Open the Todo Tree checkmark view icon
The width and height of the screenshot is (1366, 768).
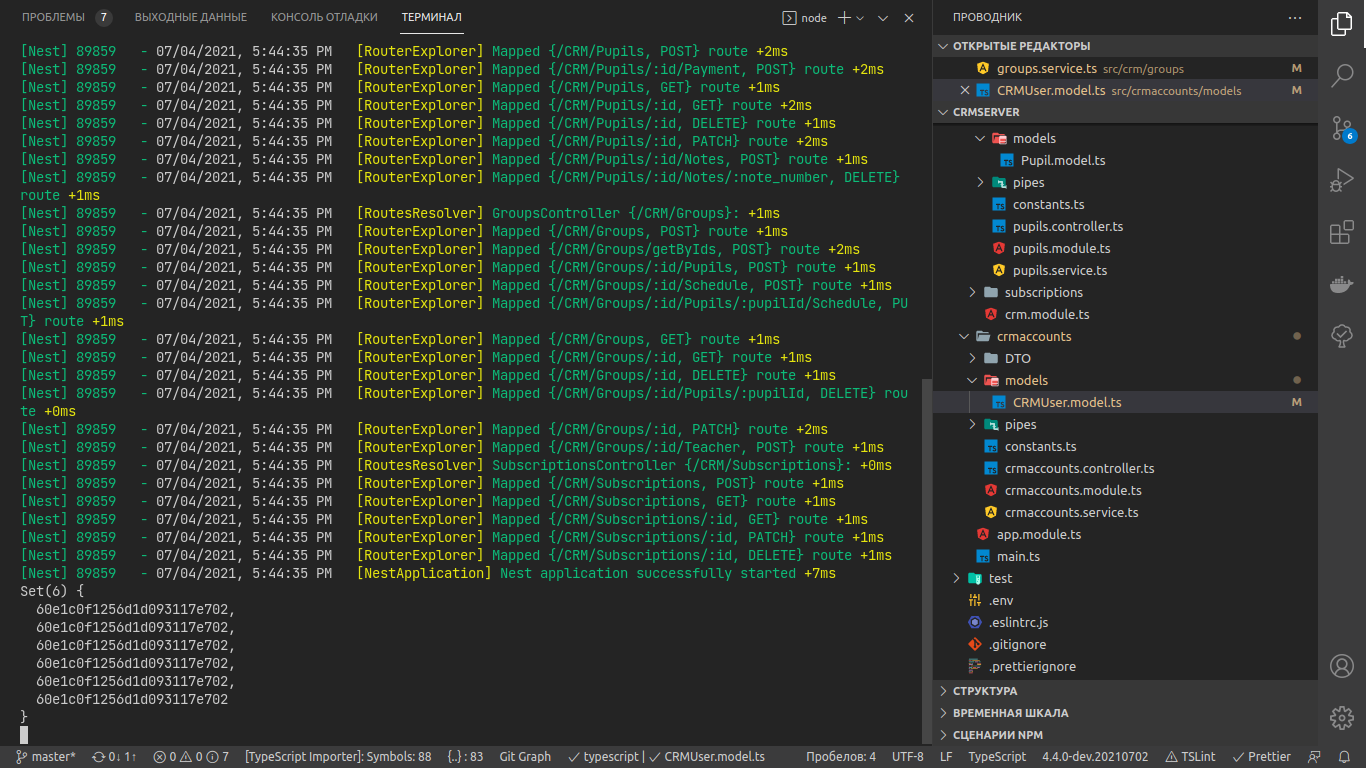click(x=1342, y=336)
